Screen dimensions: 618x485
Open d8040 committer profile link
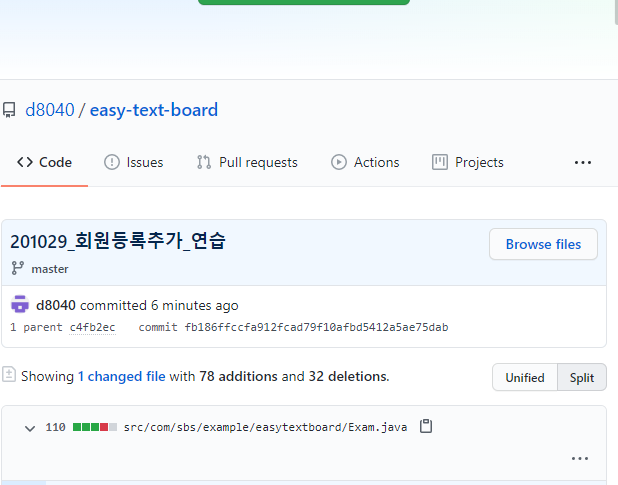(x=56, y=305)
